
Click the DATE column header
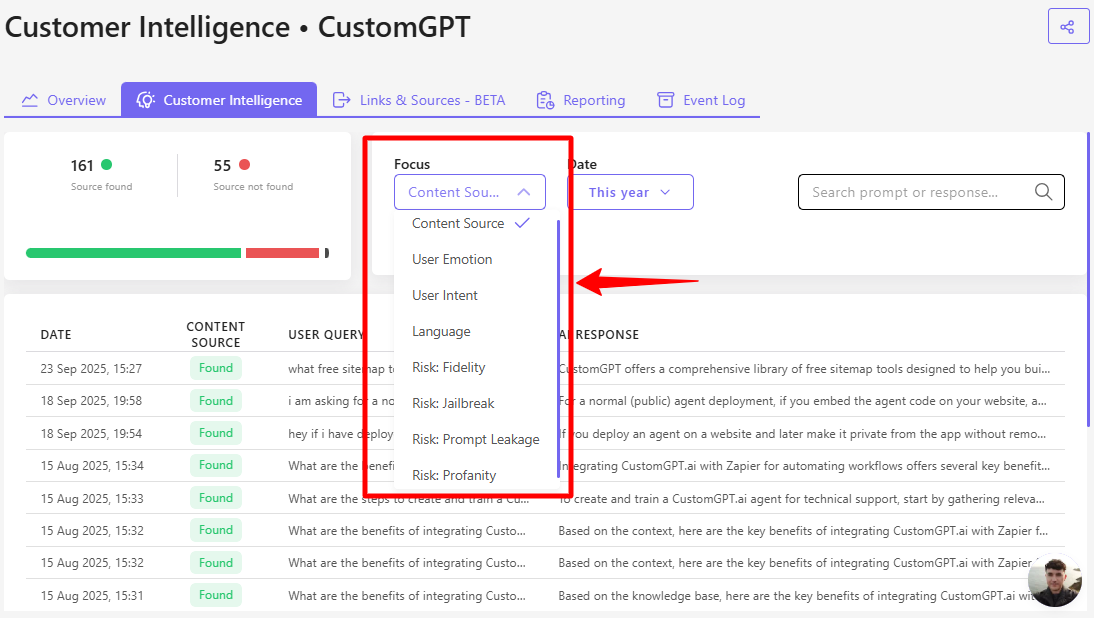coord(56,335)
